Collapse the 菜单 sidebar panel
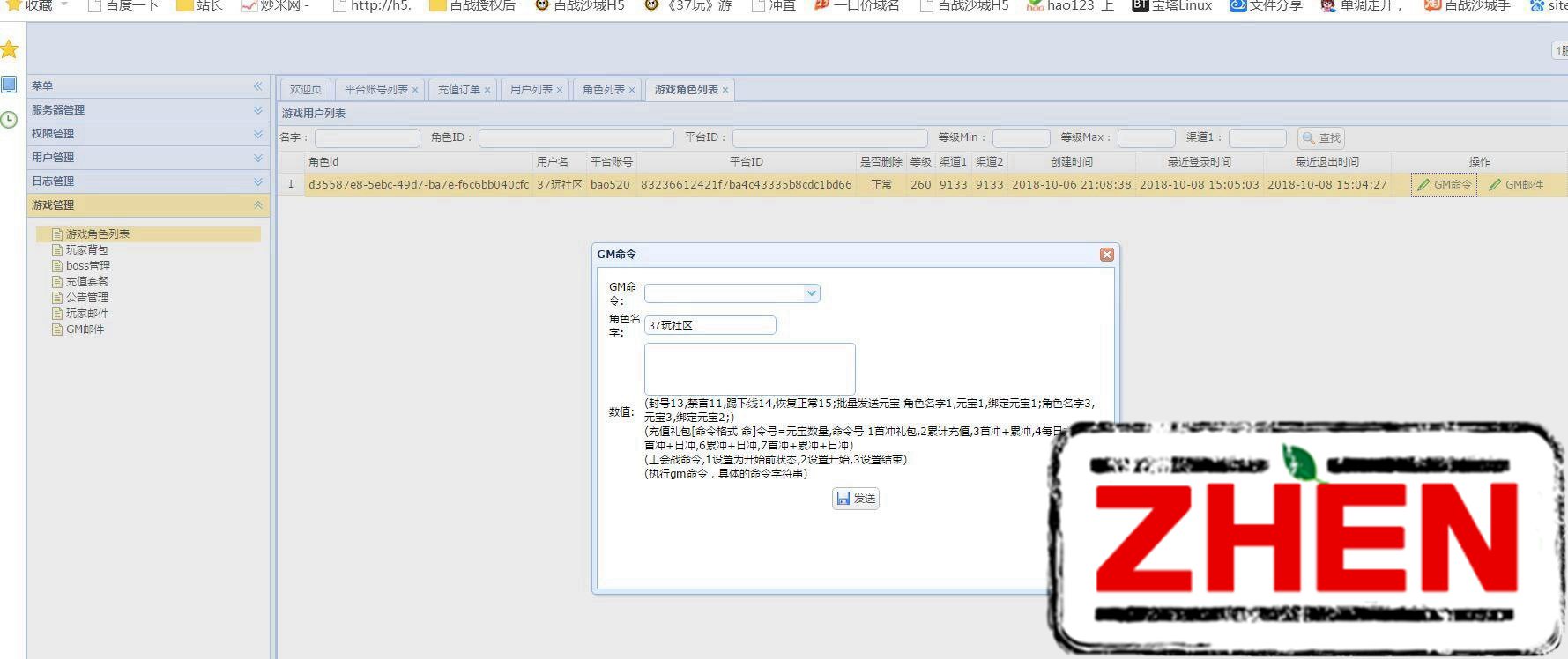Image resolution: width=1568 pixels, height=659 pixels. tap(257, 86)
